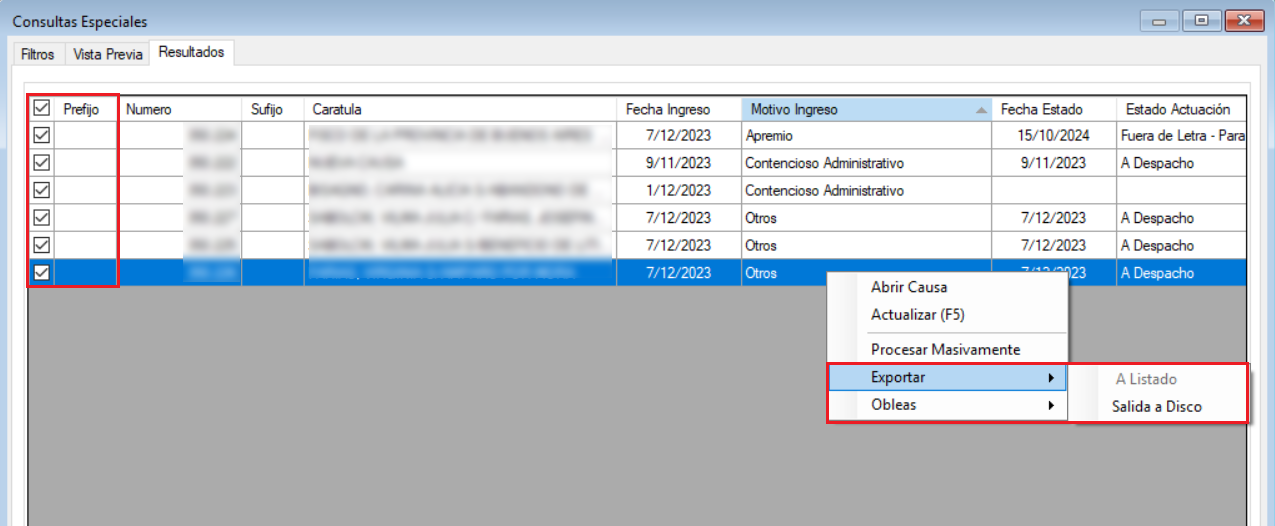Sort by the Fecha Ingreso column header
This screenshot has height=526, width=1275.
tap(667, 109)
